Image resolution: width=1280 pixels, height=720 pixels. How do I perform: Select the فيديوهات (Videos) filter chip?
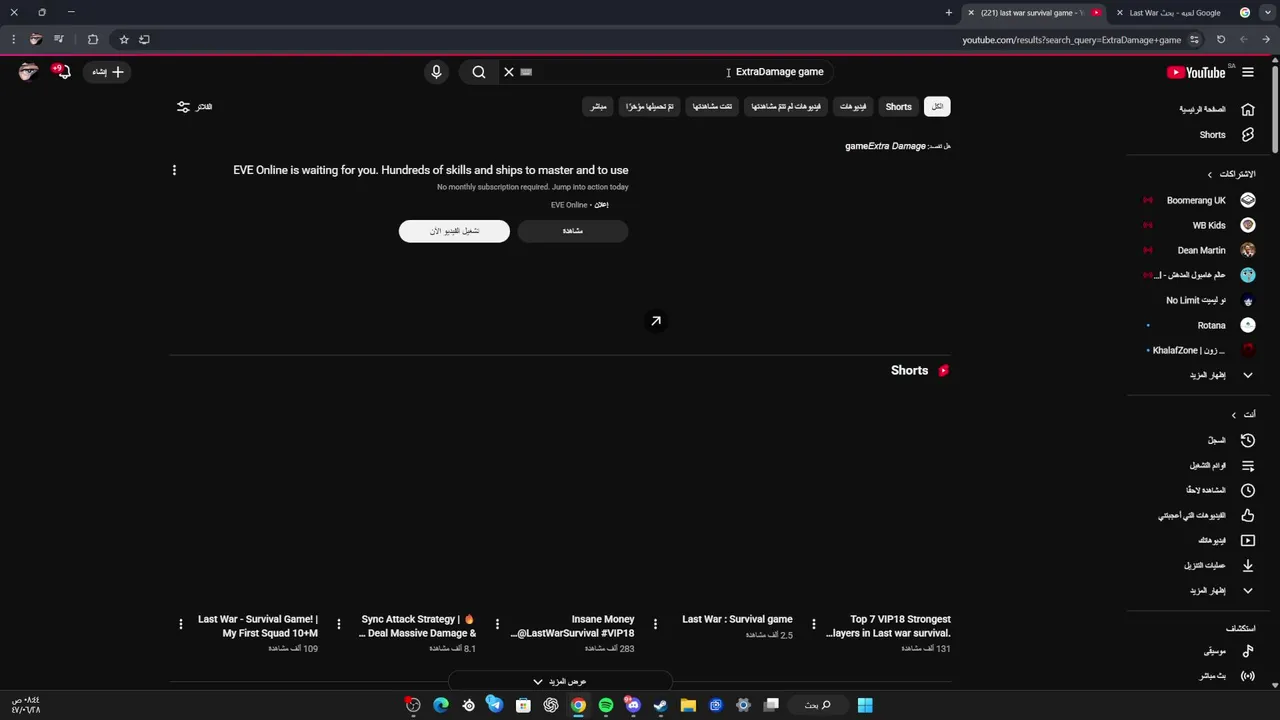point(853,107)
